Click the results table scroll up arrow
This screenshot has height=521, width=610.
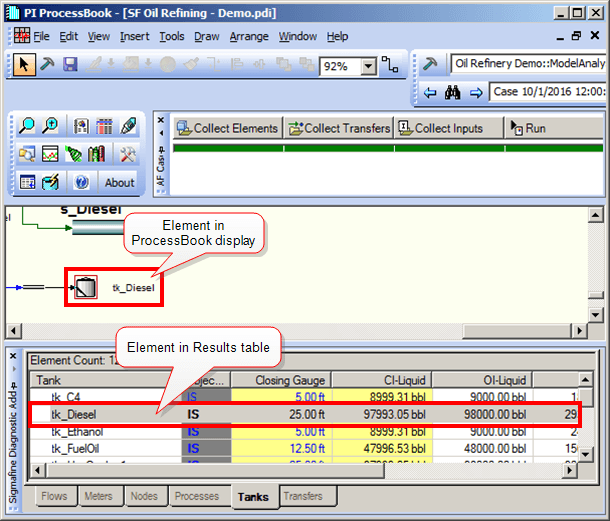[x=585, y=379]
